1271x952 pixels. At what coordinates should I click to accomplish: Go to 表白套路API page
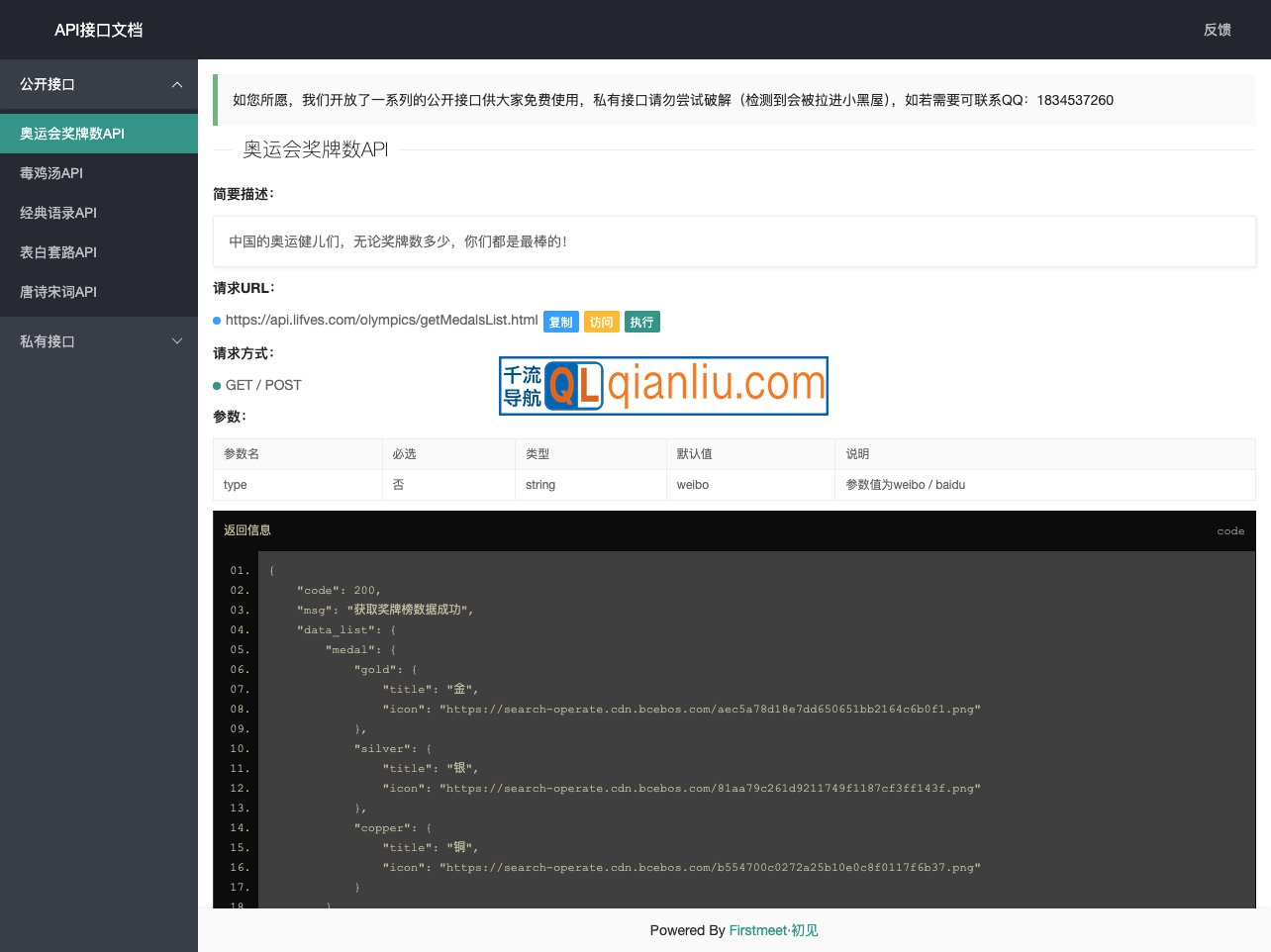[x=58, y=252]
